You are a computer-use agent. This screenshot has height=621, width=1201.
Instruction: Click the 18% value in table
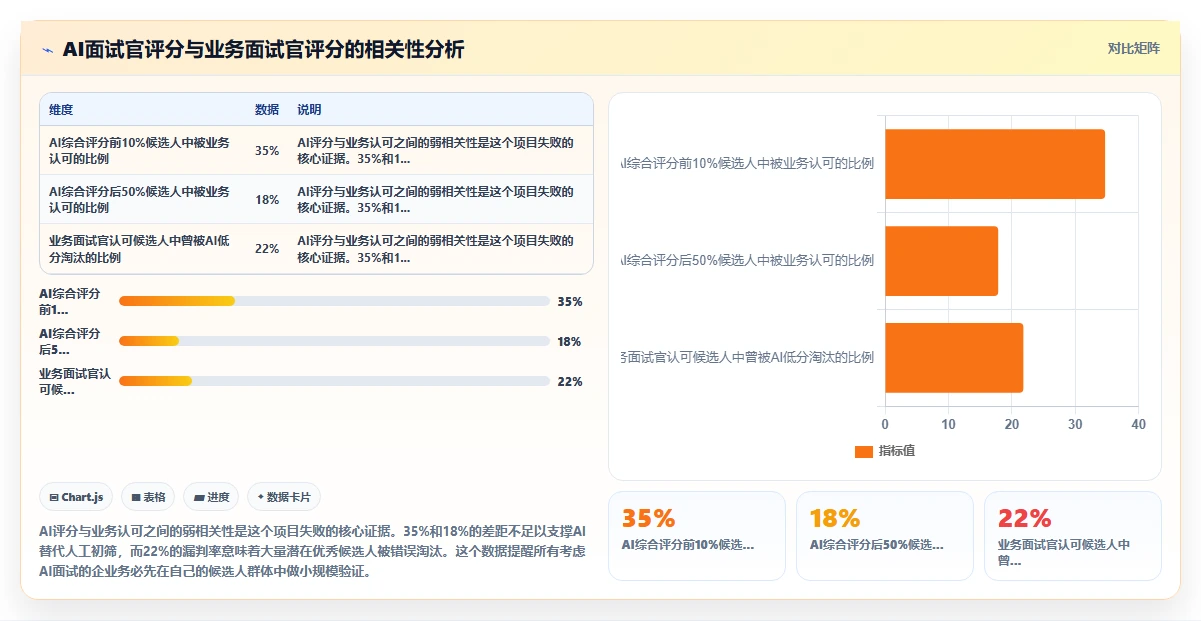point(267,200)
